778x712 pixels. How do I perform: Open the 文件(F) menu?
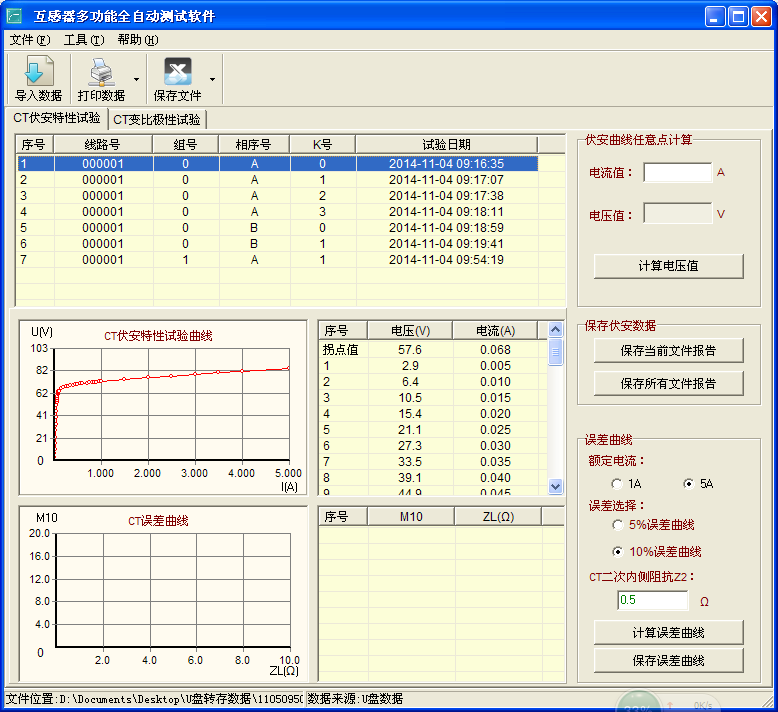pos(30,40)
